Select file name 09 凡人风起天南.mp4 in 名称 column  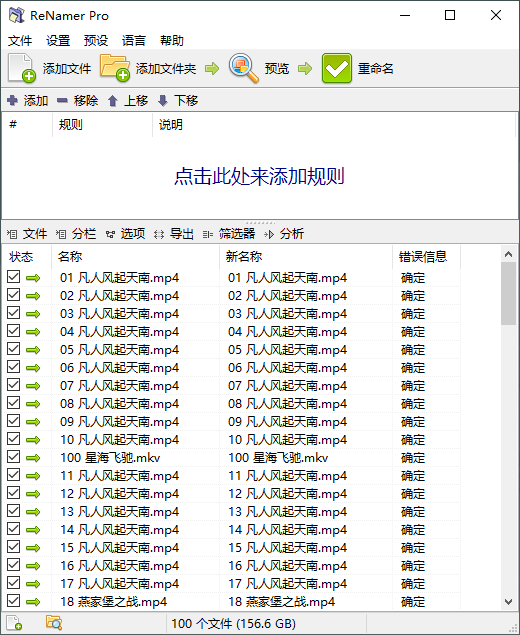pos(119,422)
